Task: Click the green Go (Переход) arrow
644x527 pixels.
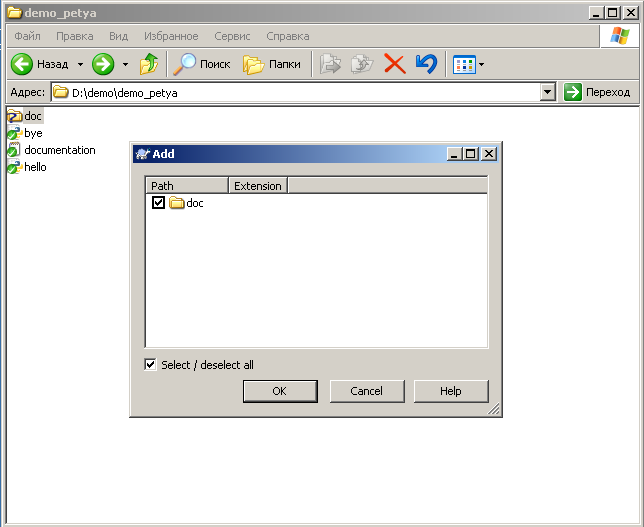Action: click(573, 92)
